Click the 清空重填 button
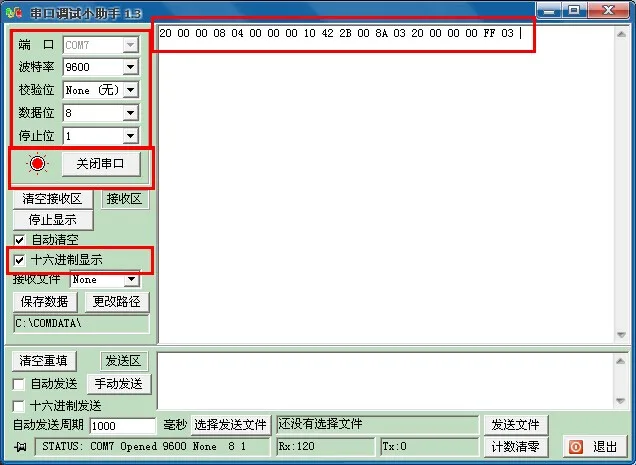This screenshot has height=465, width=636. click(x=44, y=361)
